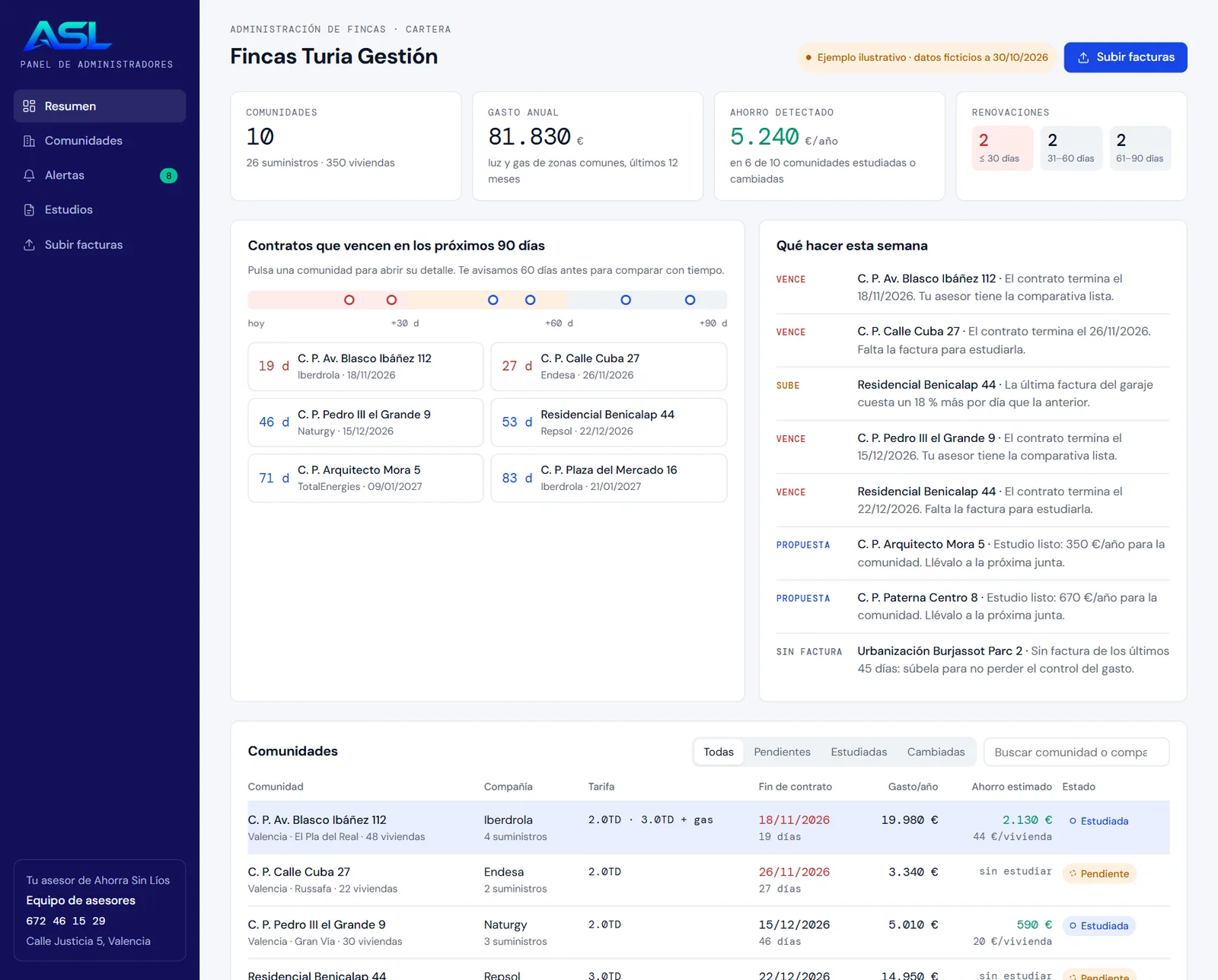Open the C. P. Arquitecto Mora 5 contract card
The image size is (1218, 980).
(365, 478)
